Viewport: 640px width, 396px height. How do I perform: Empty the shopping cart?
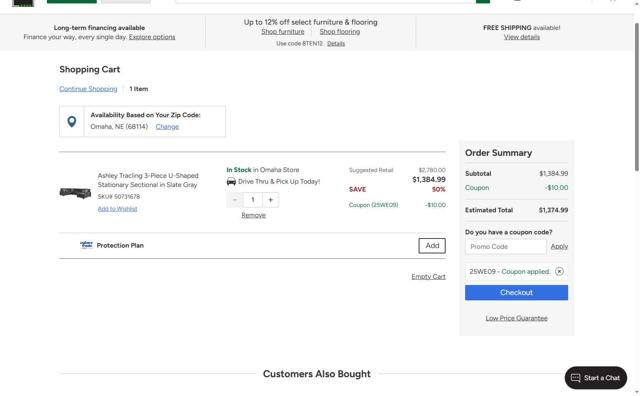tap(428, 276)
